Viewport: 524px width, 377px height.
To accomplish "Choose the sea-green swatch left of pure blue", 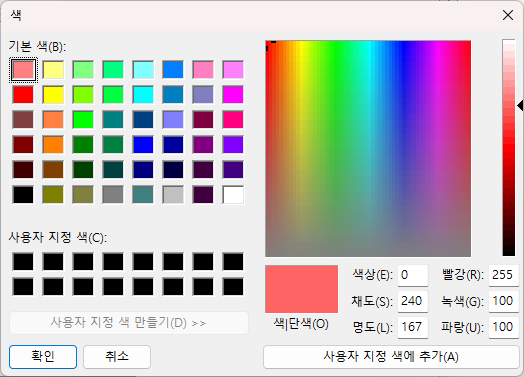I will [113, 145].
